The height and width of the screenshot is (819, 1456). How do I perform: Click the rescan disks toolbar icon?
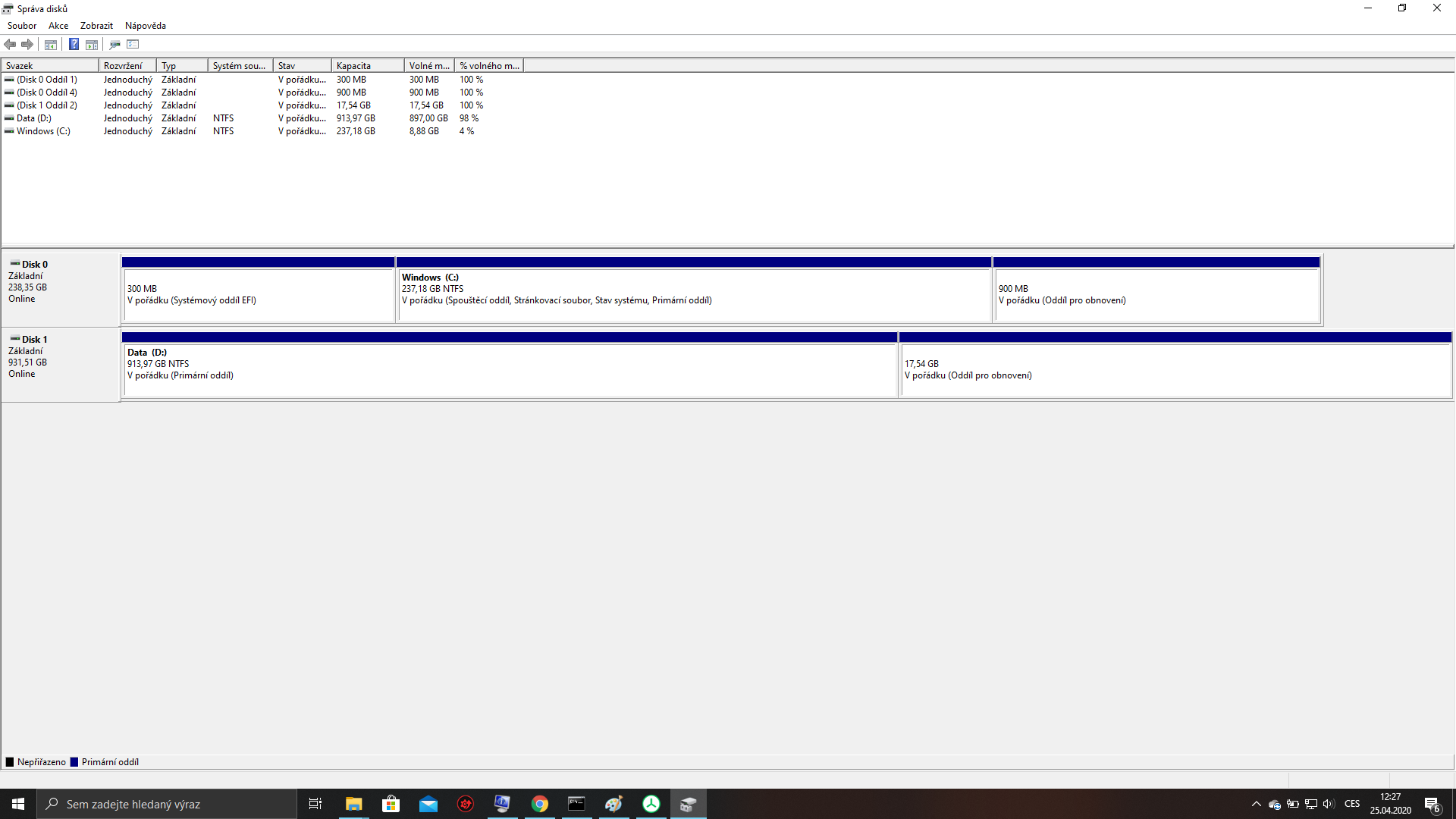coord(115,44)
